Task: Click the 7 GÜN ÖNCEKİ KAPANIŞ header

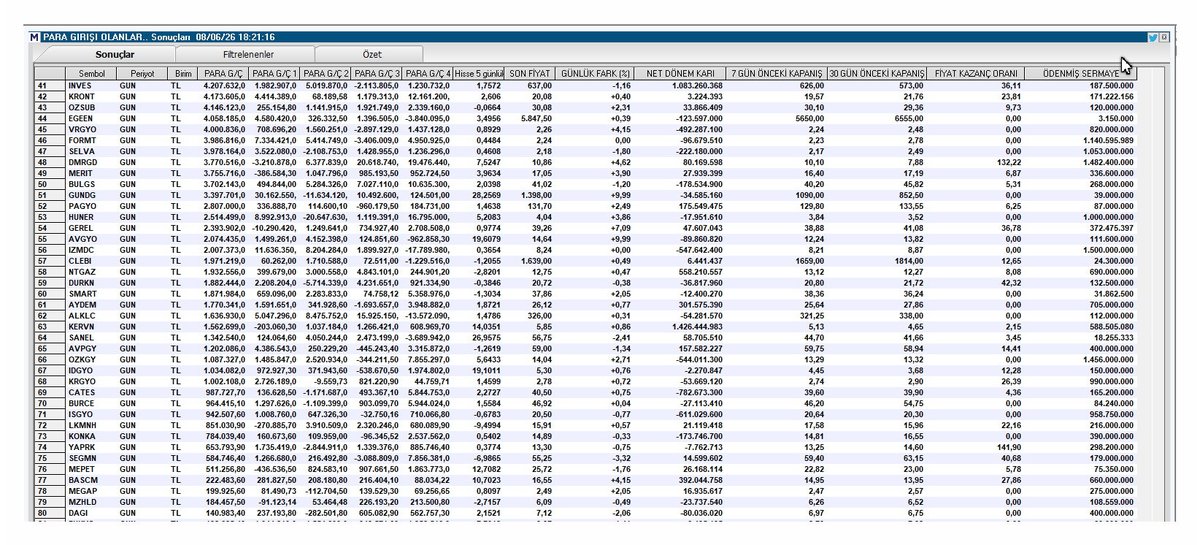Action: (x=777, y=74)
